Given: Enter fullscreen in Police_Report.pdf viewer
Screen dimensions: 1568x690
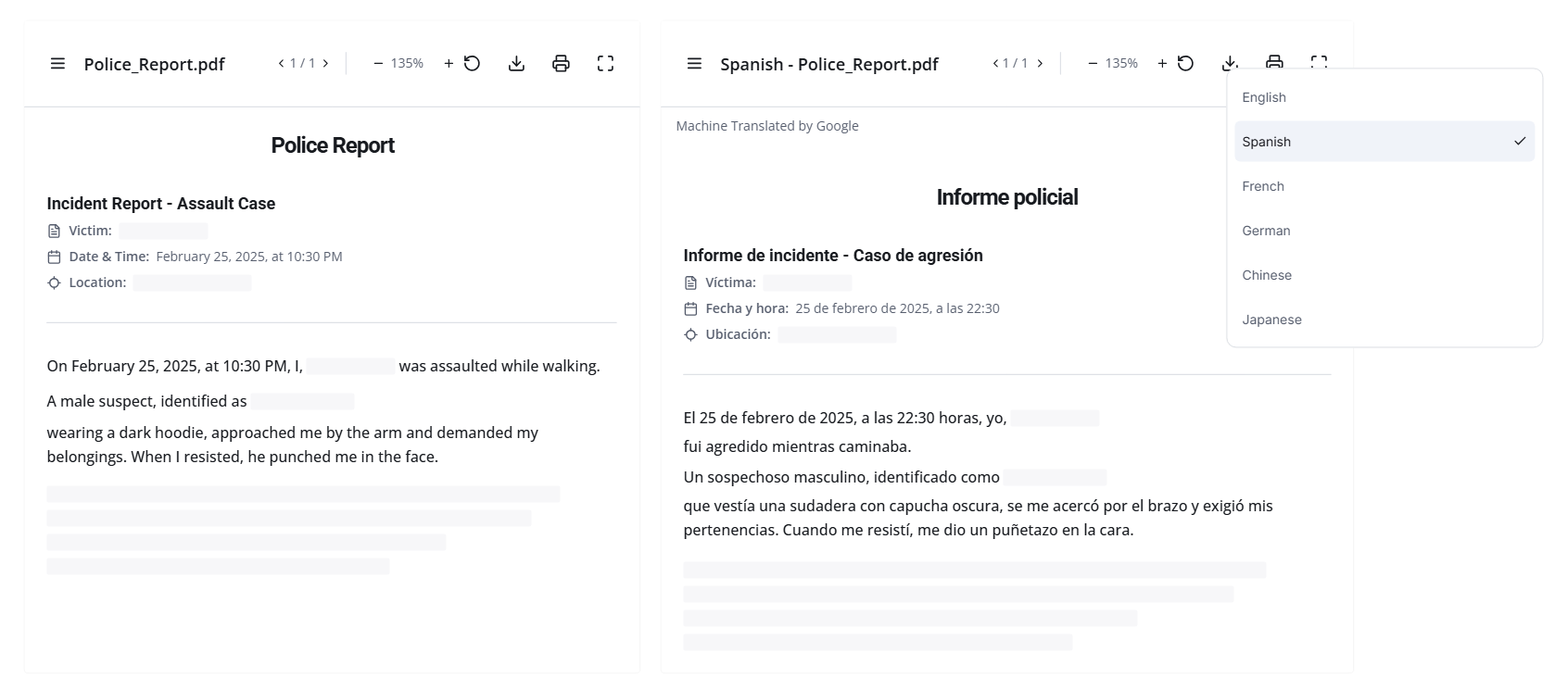Looking at the screenshot, I should coord(605,63).
